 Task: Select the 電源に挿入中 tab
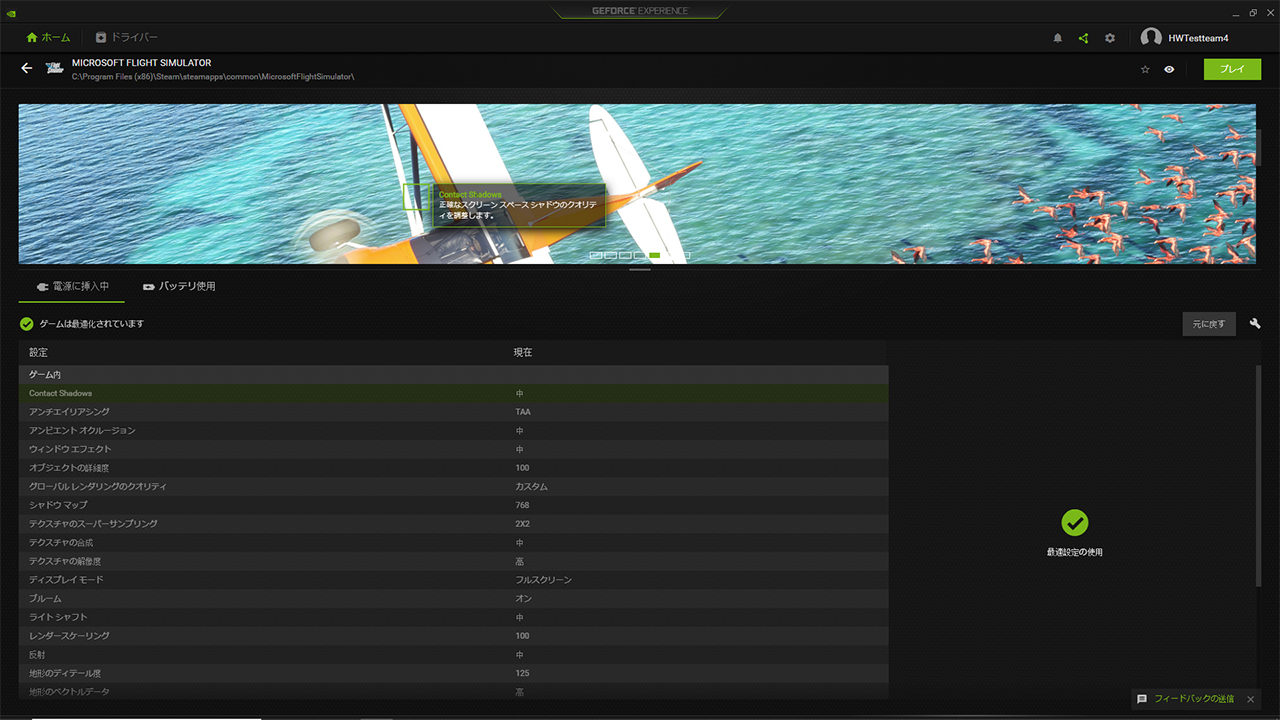[72, 286]
